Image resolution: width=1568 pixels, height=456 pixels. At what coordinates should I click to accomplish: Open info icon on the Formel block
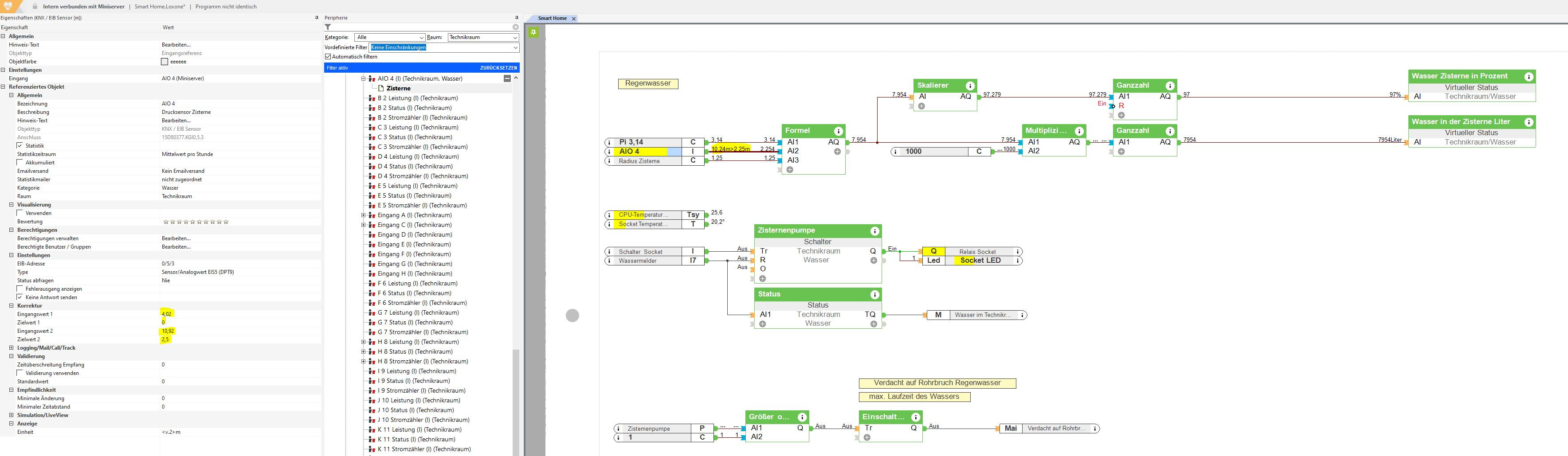point(838,131)
